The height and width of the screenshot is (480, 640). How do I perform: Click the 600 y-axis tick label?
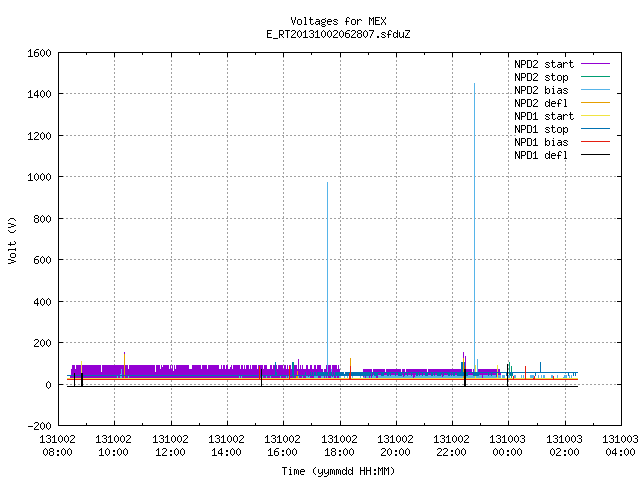click(x=42, y=260)
